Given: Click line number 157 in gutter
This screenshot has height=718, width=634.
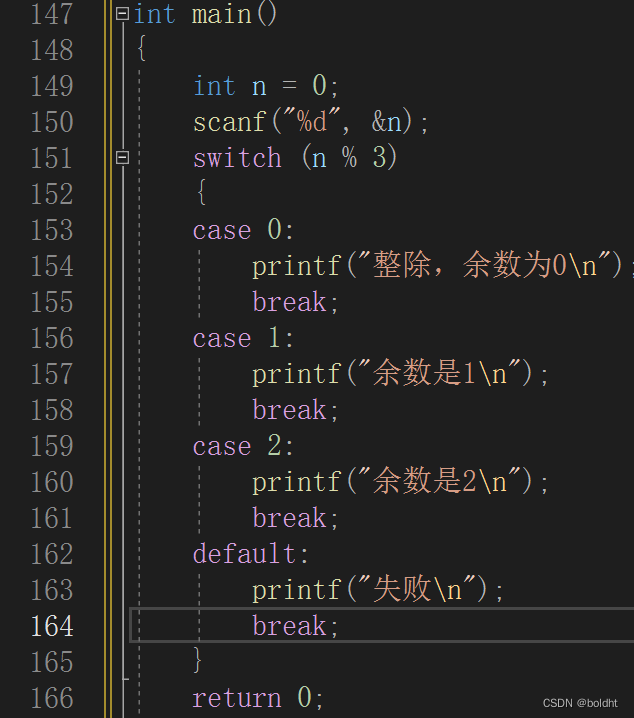Looking at the screenshot, I should (x=52, y=374).
